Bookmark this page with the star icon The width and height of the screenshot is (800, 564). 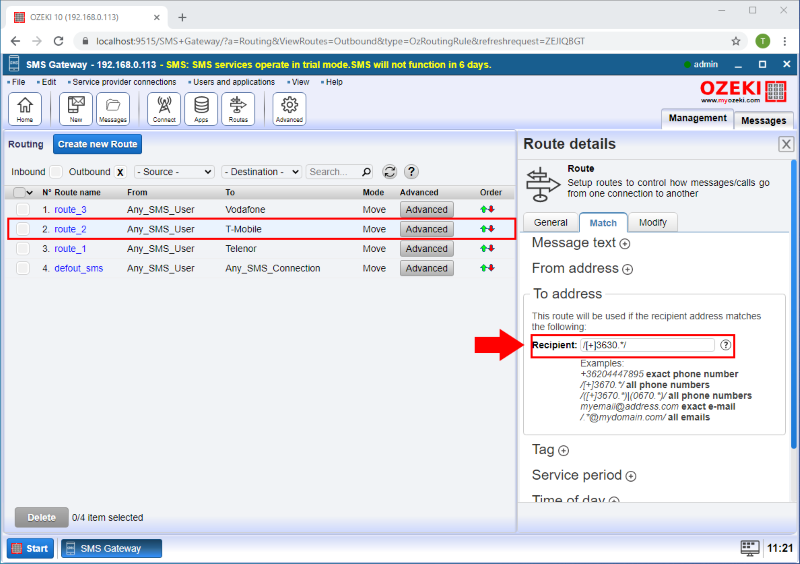click(x=735, y=41)
